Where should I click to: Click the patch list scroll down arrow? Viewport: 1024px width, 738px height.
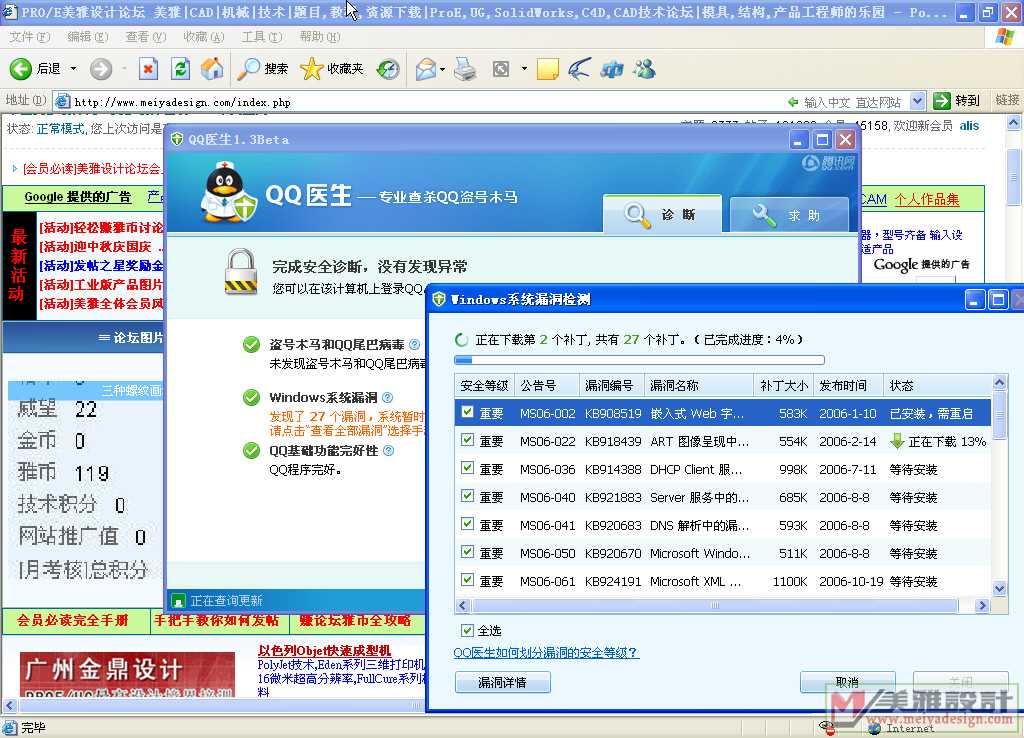(999, 588)
